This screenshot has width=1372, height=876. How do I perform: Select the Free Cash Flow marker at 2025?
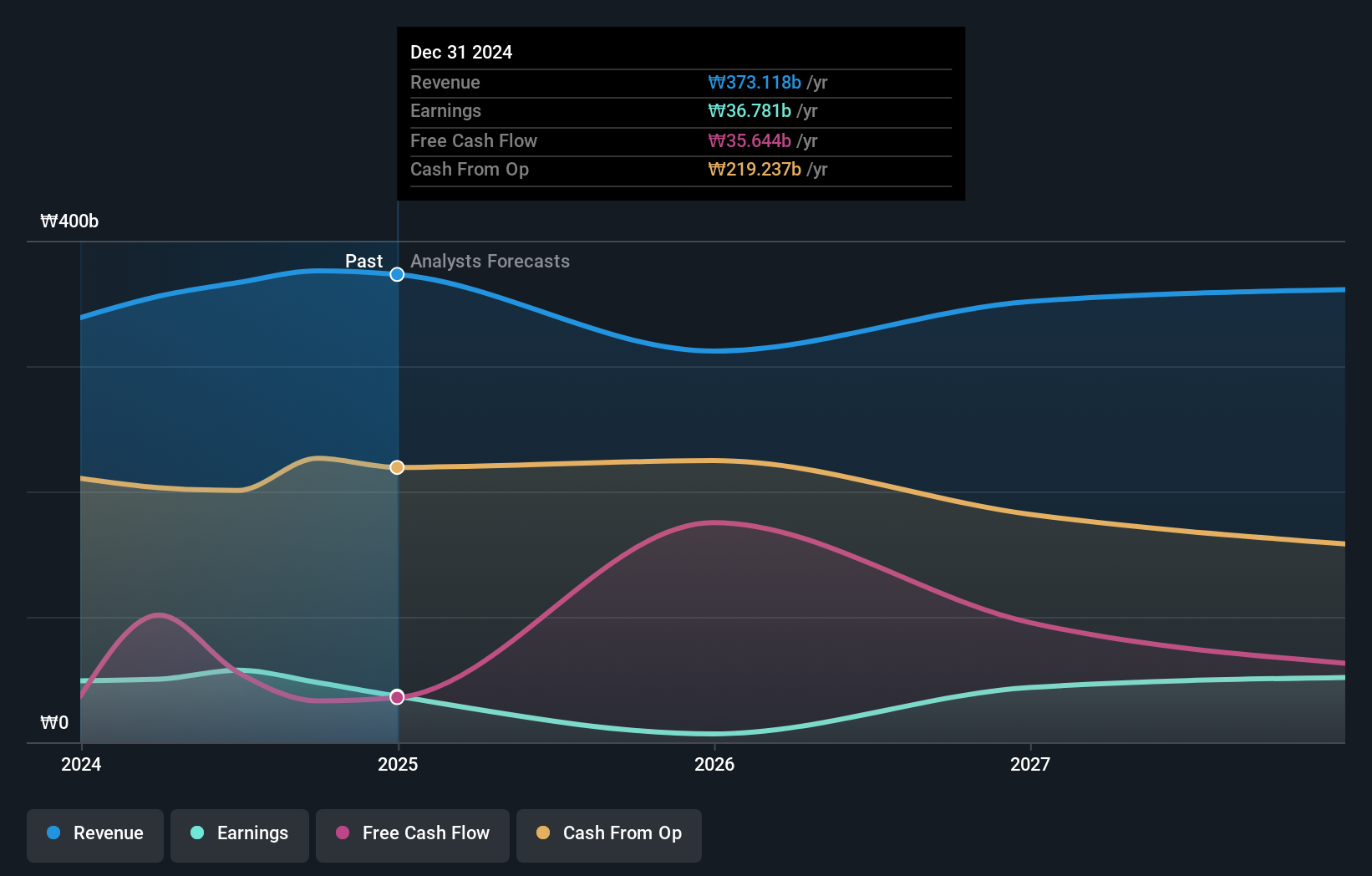(x=396, y=696)
